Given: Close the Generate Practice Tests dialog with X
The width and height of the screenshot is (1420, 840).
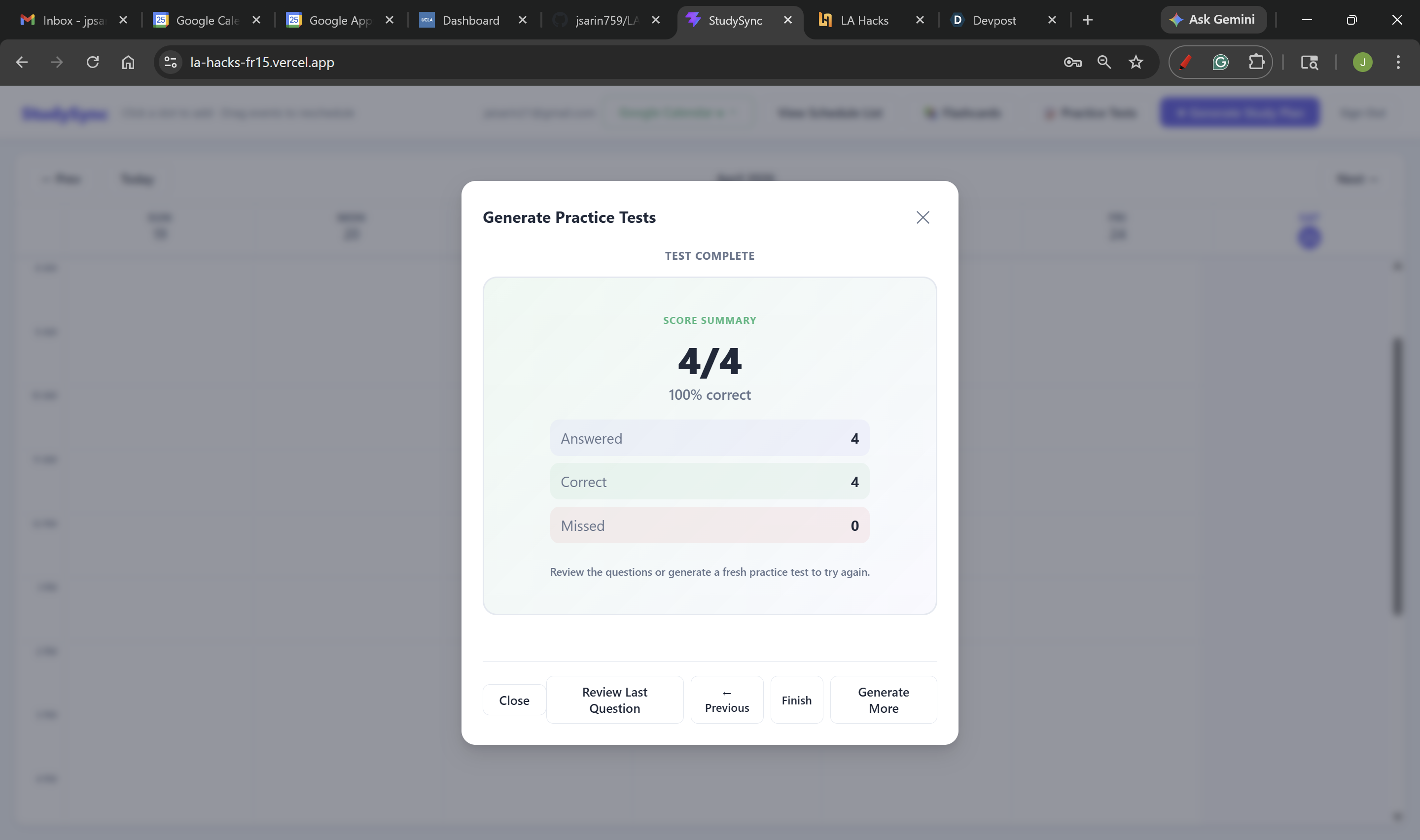Looking at the screenshot, I should click(x=923, y=217).
